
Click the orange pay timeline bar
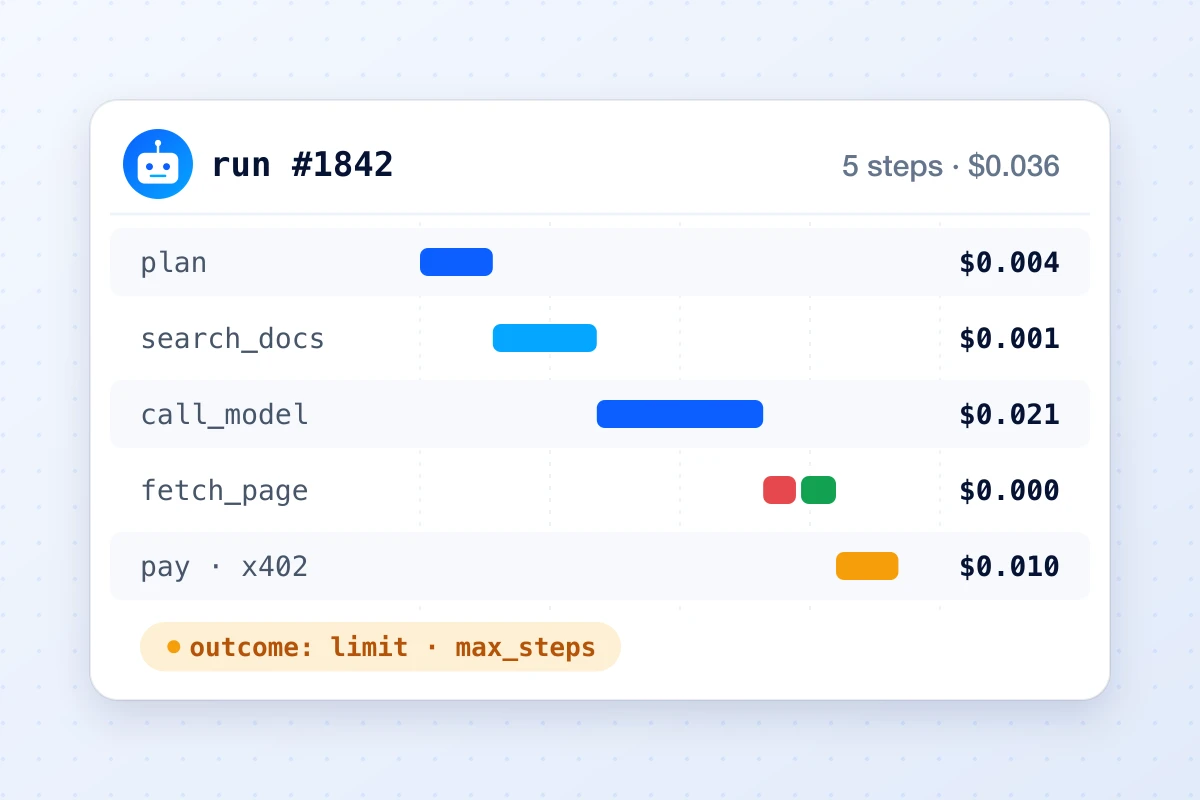pos(867,566)
